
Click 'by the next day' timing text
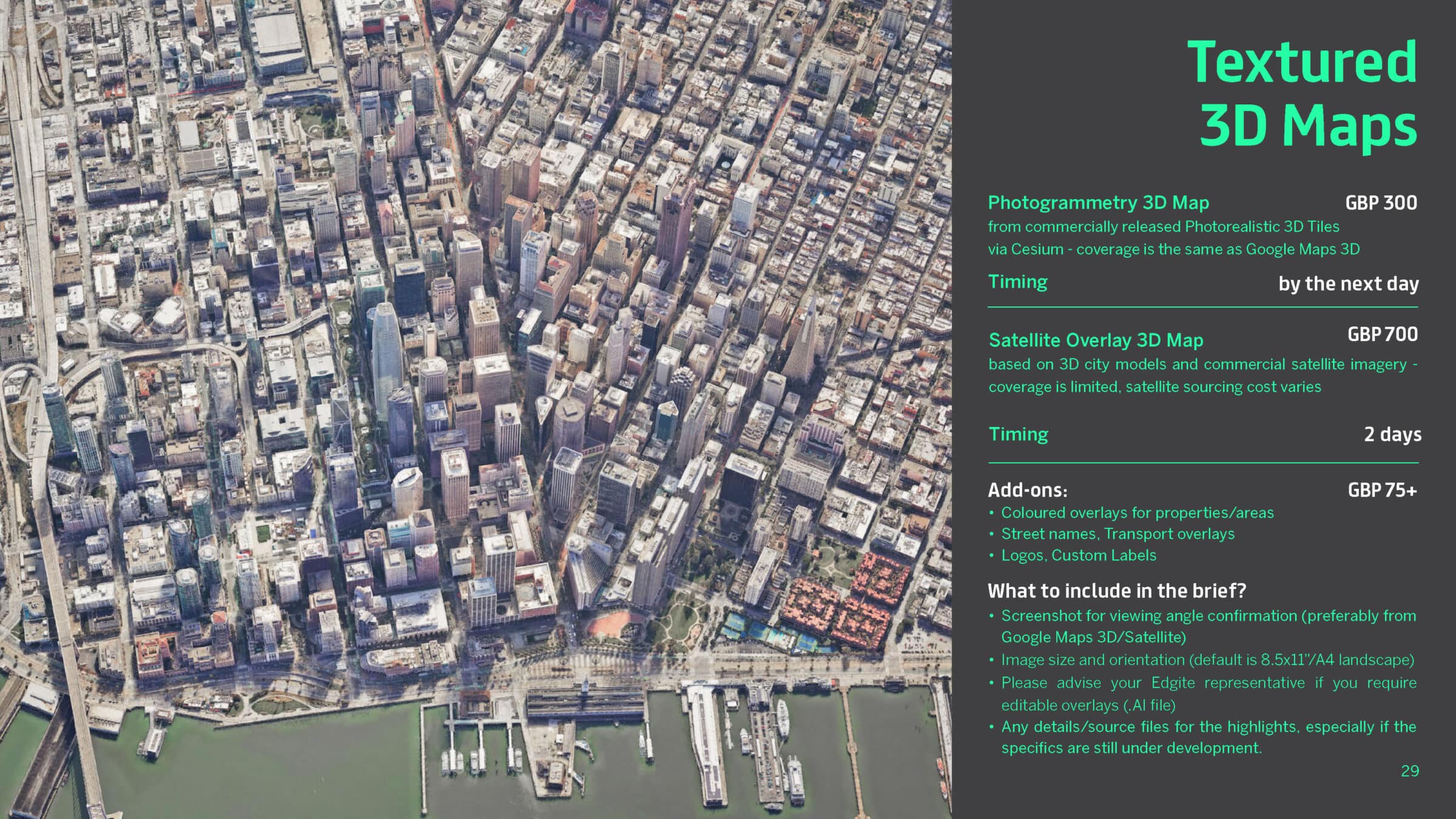tap(1348, 283)
